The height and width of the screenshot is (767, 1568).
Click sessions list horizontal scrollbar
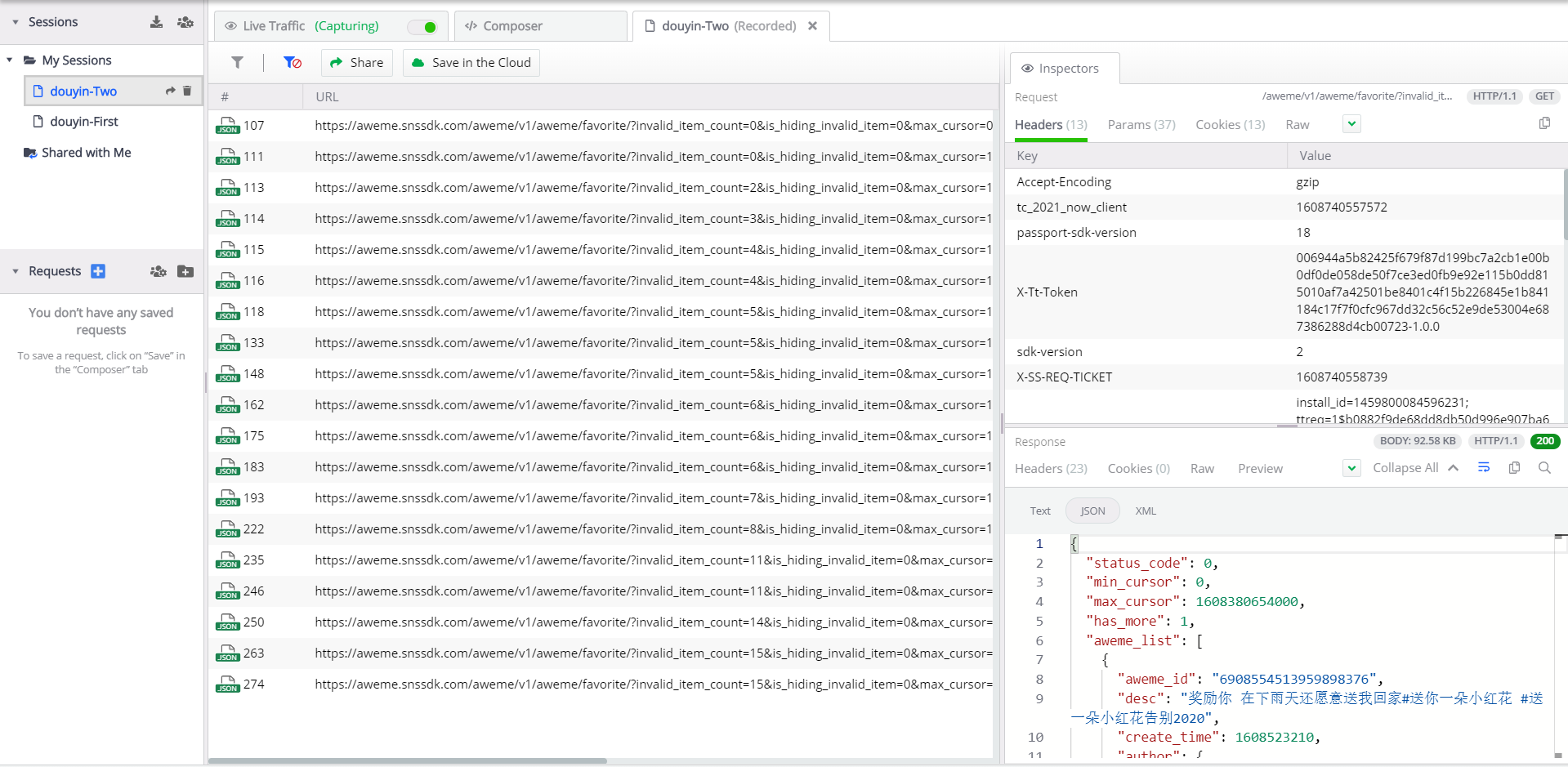tap(408, 760)
